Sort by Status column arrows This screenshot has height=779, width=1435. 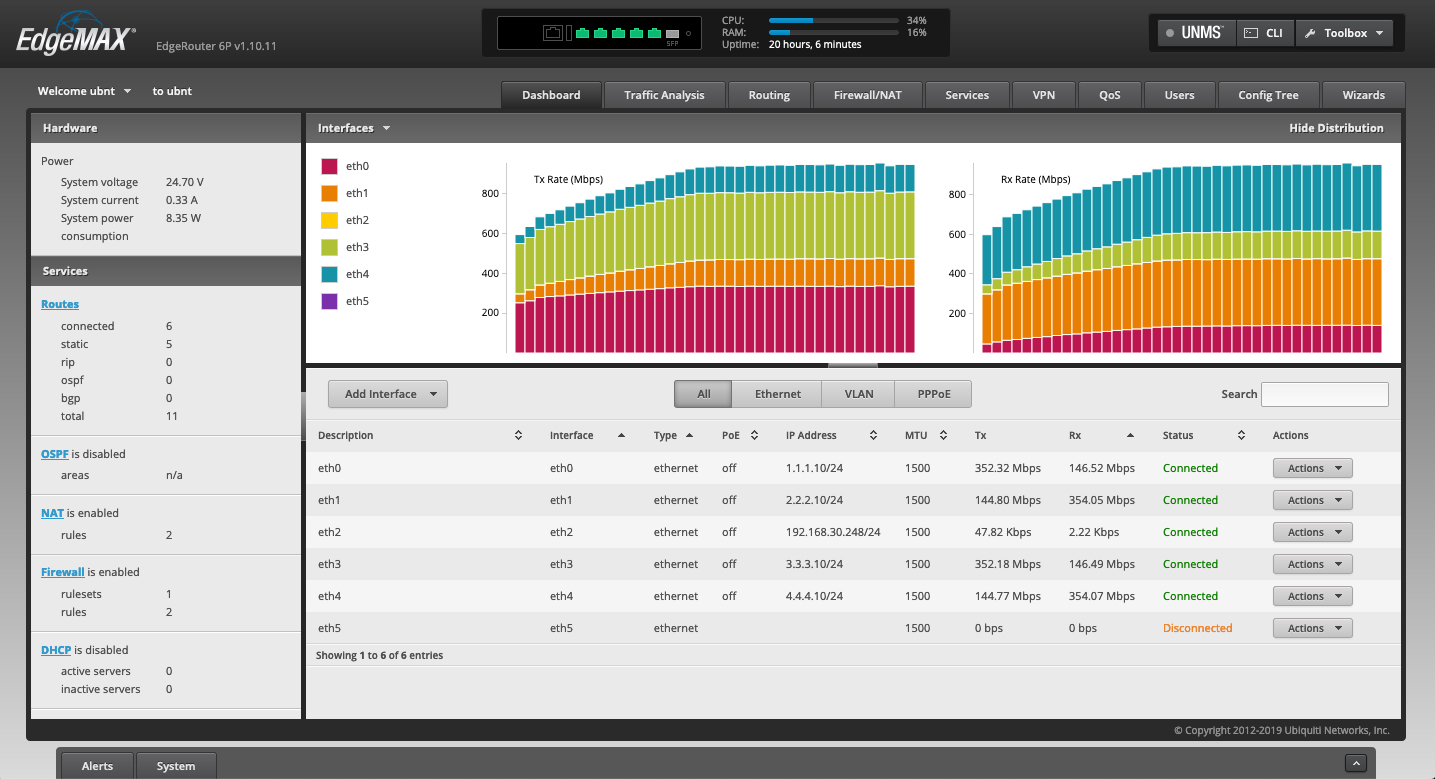(x=1241, y=436)
